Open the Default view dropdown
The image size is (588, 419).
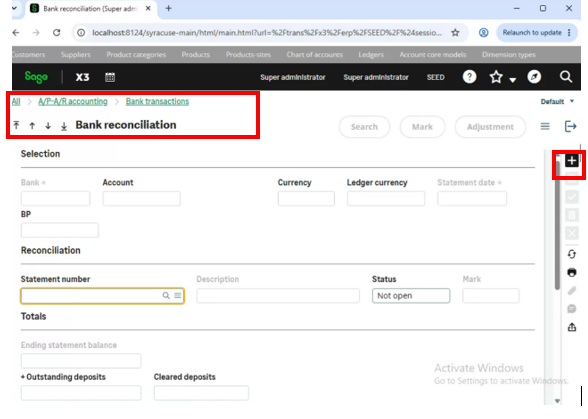(x=557, y=102)
